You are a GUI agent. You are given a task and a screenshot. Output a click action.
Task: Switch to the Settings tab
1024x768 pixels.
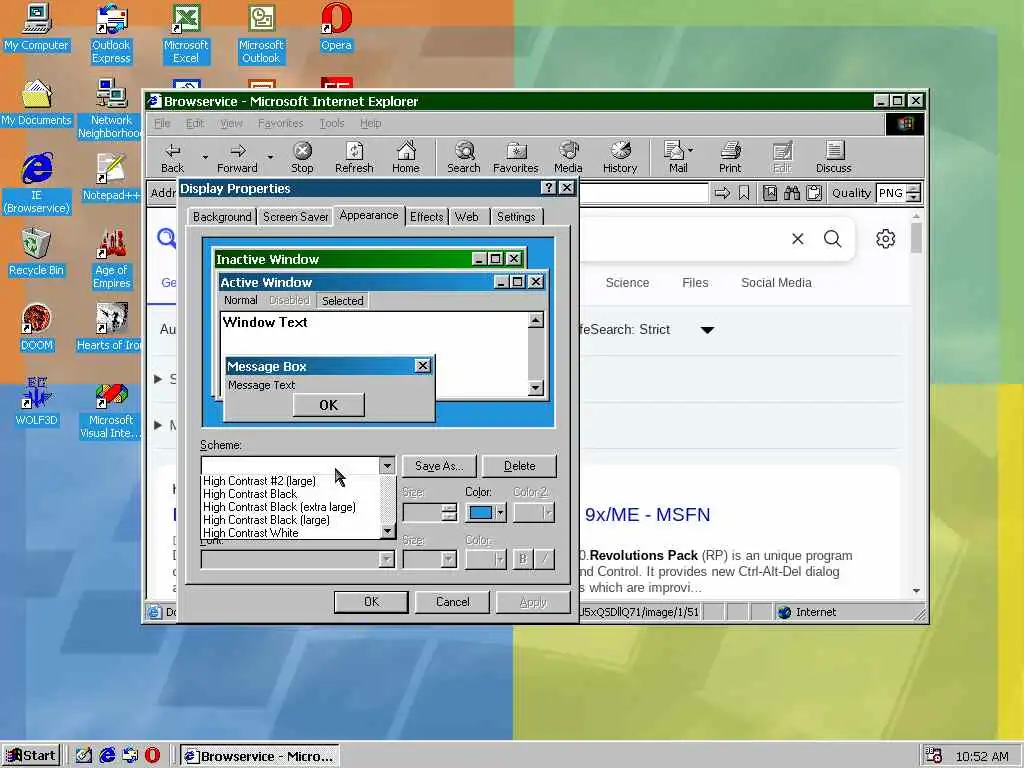(516, 217)
